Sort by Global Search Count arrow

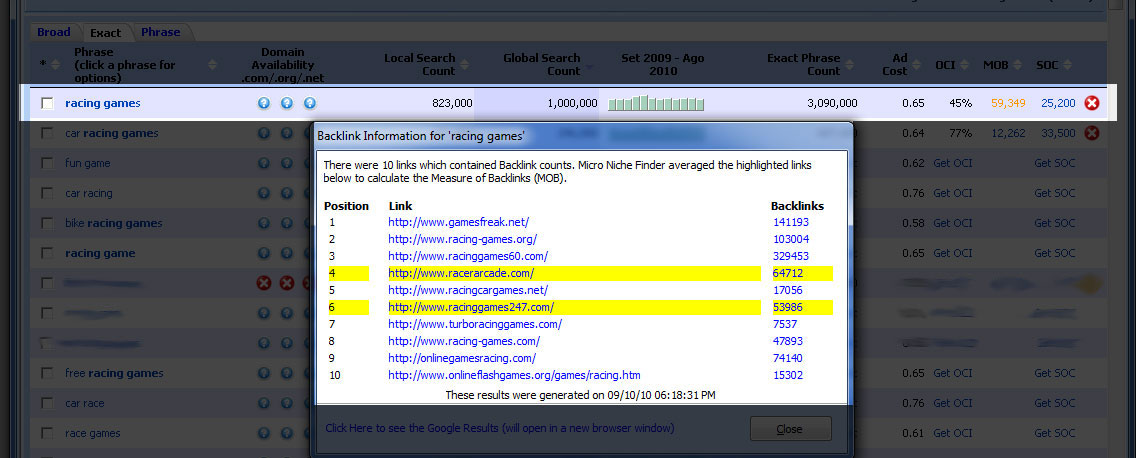pyautogui.click(x=588, y=67)
